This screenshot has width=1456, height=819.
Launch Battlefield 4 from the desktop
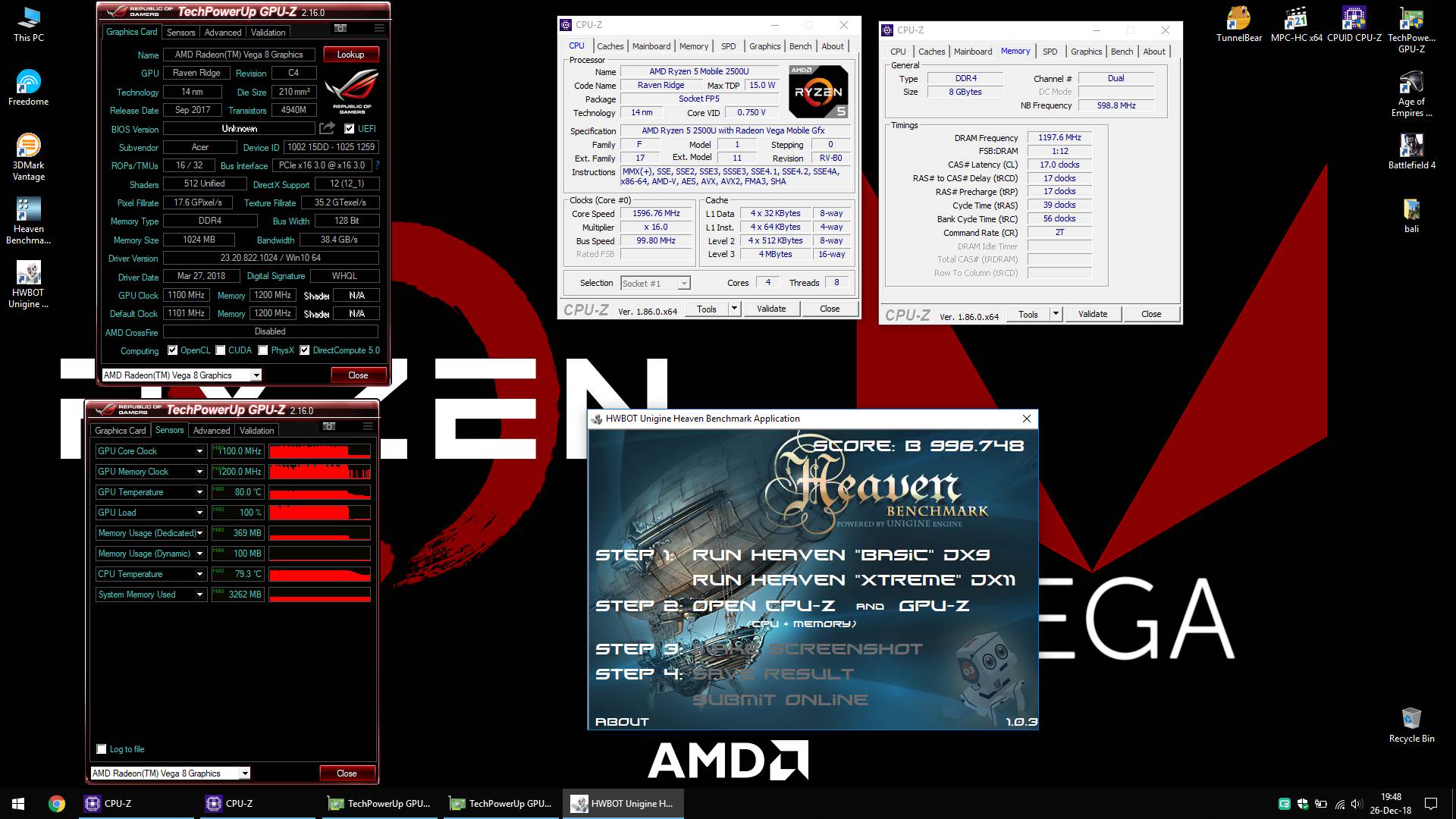[1411, 152]
